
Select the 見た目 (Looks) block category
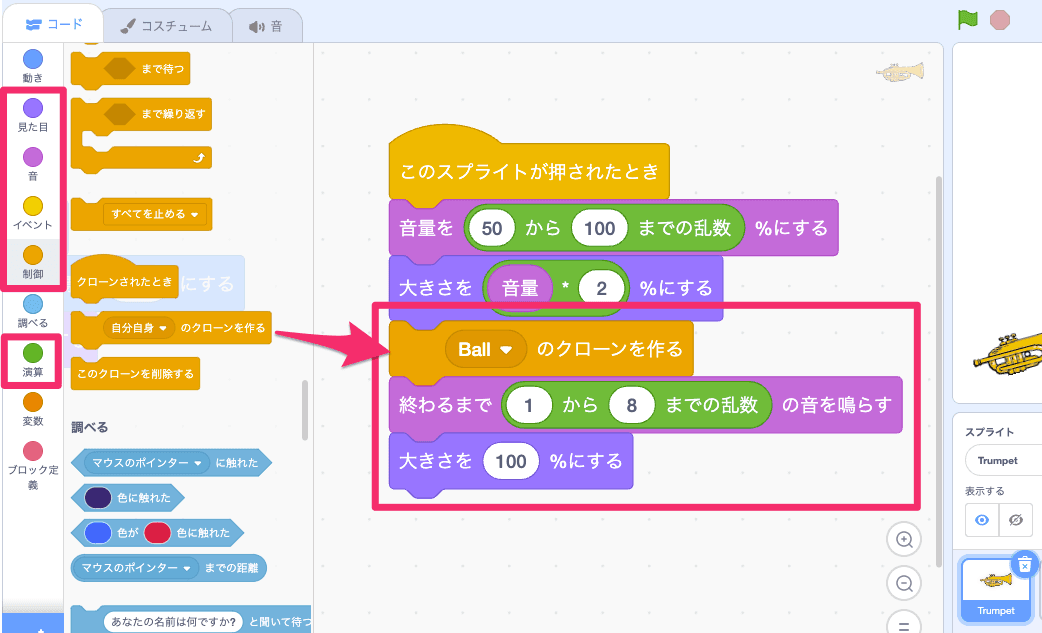pyautogui.click(x=31, y=115)
